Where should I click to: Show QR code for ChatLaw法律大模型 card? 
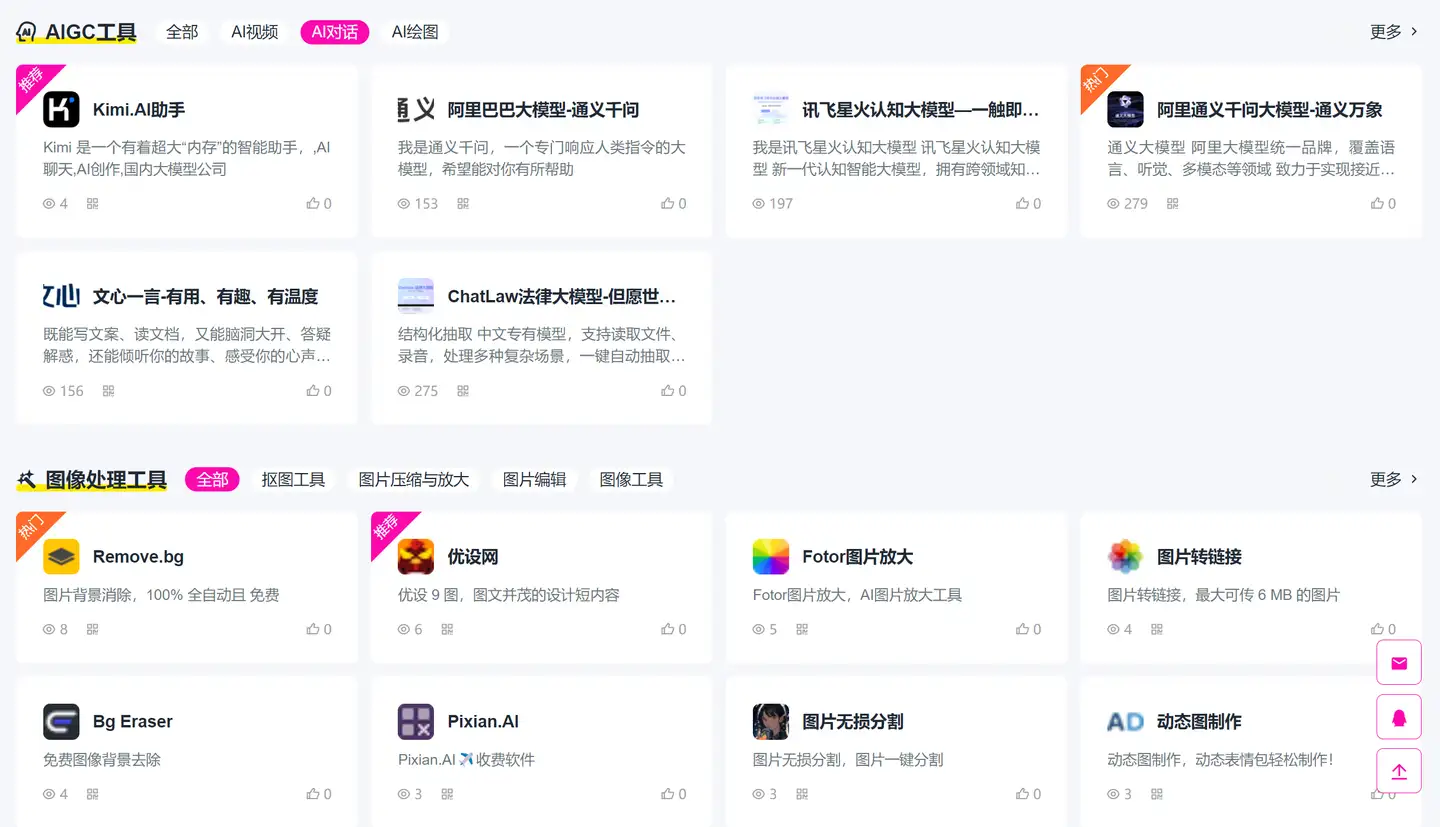pyautogui.click(x=463, y=391)
